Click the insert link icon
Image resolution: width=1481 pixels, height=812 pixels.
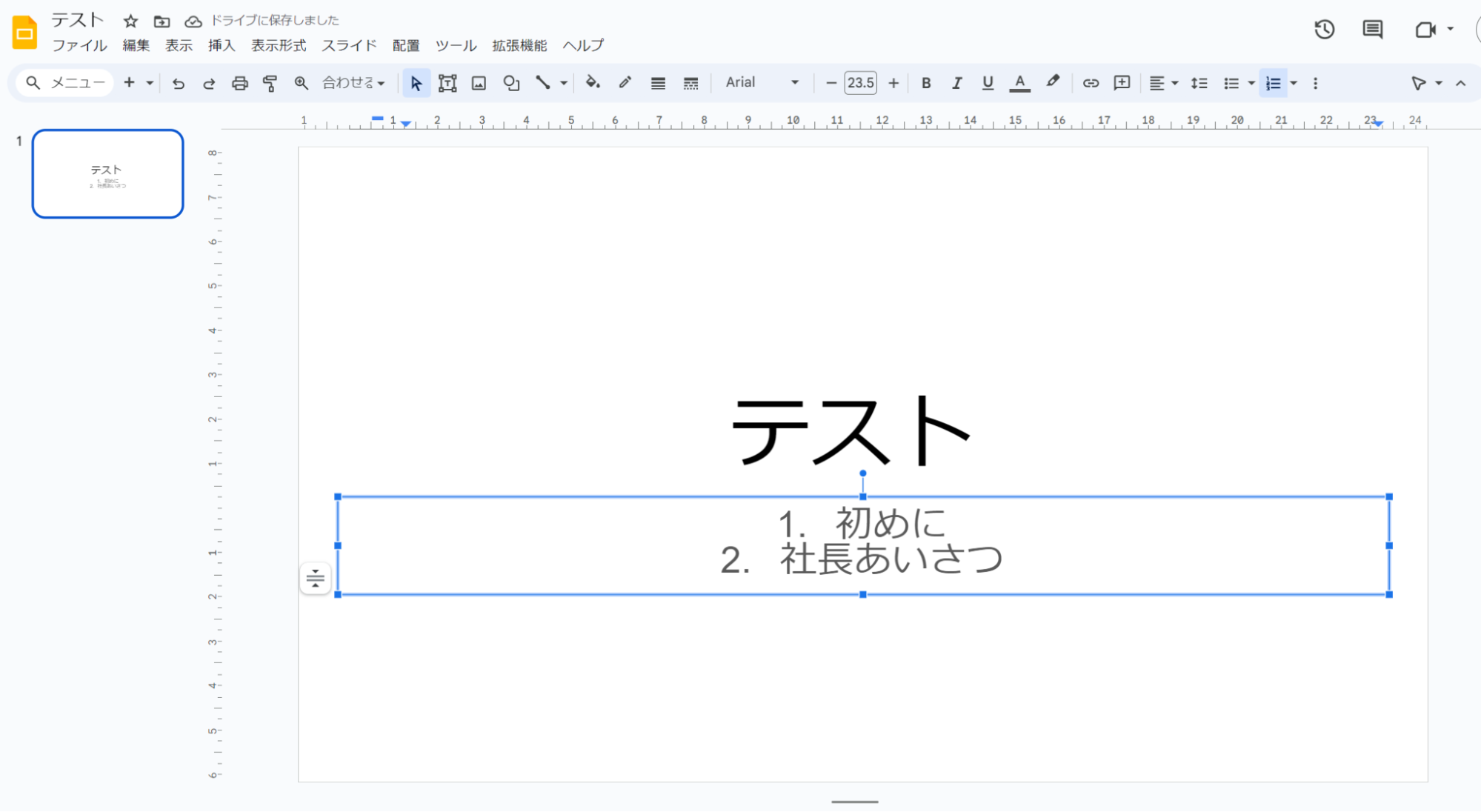pos(1090,83)
